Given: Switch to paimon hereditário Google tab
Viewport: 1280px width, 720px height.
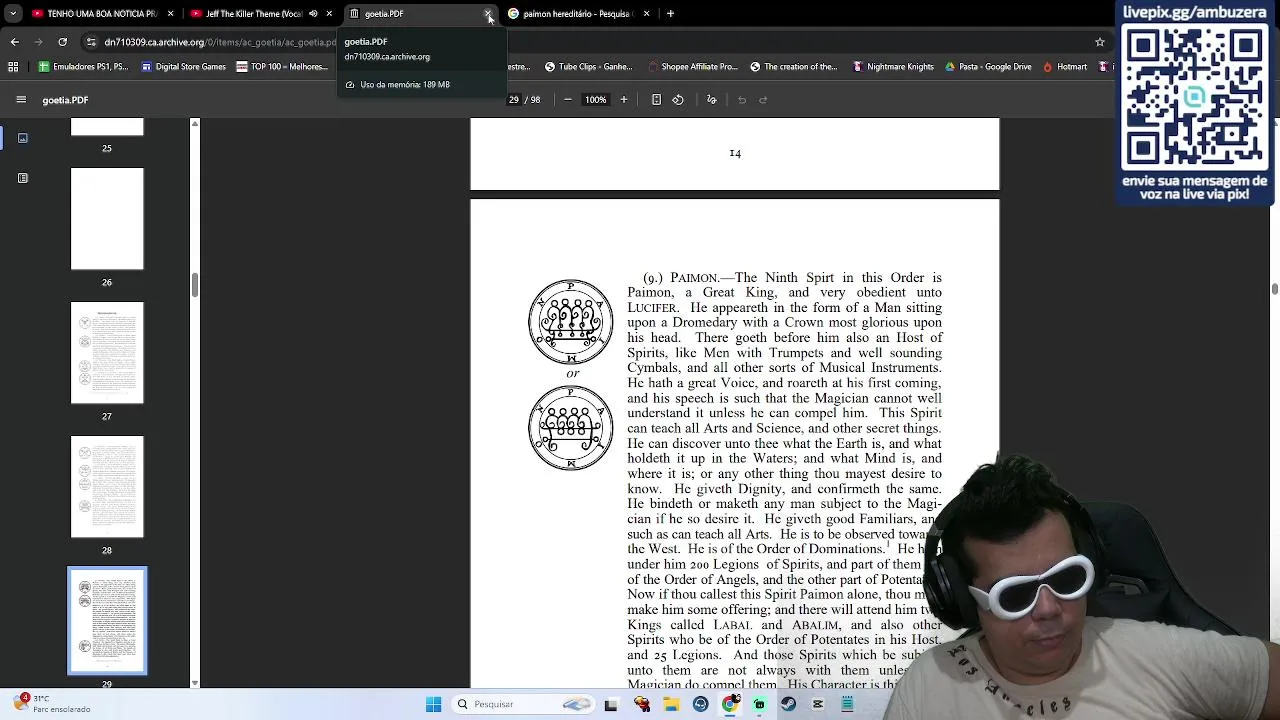Looking at the screenshot, I should 579,14.
